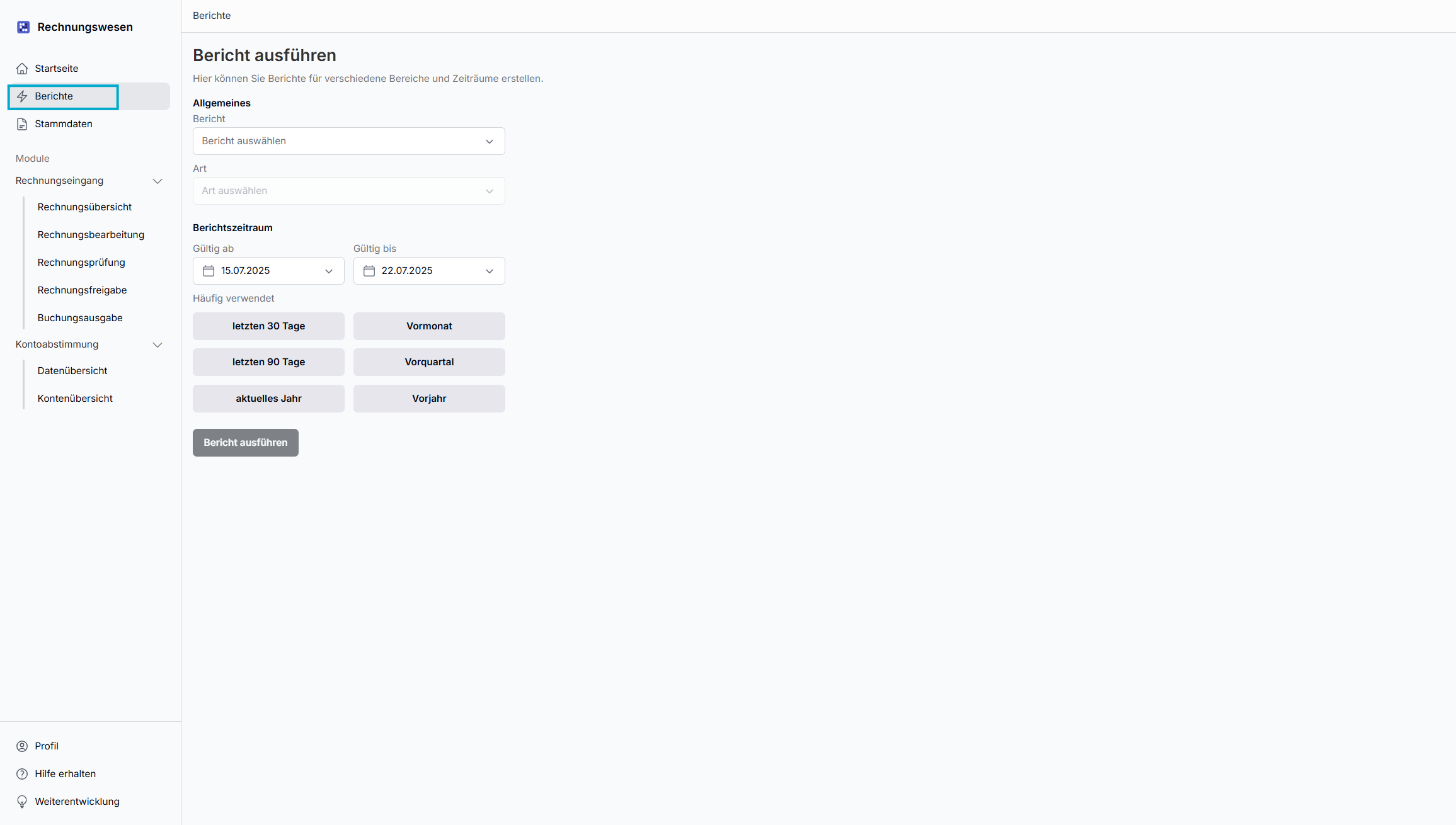Open Gültig bis date chevron

click(490, 271)
